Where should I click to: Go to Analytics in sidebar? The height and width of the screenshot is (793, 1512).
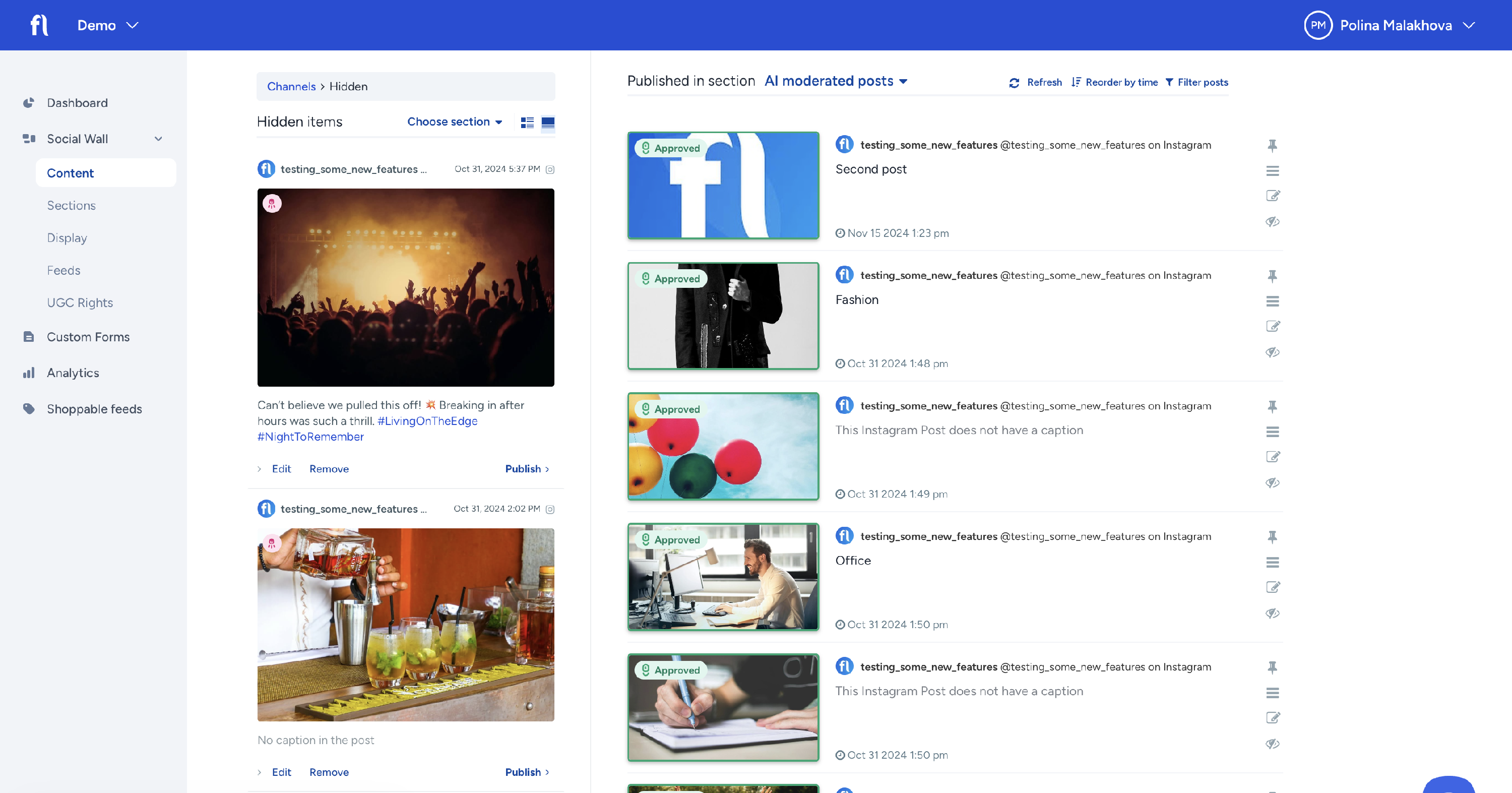coord(73,373)
